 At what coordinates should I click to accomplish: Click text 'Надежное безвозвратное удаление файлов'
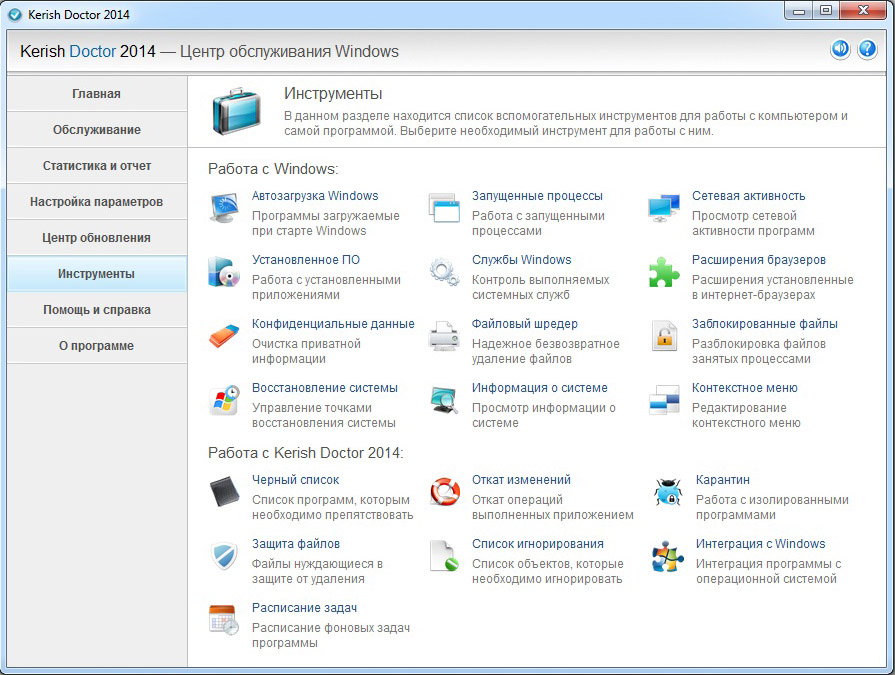coord(545,351)
